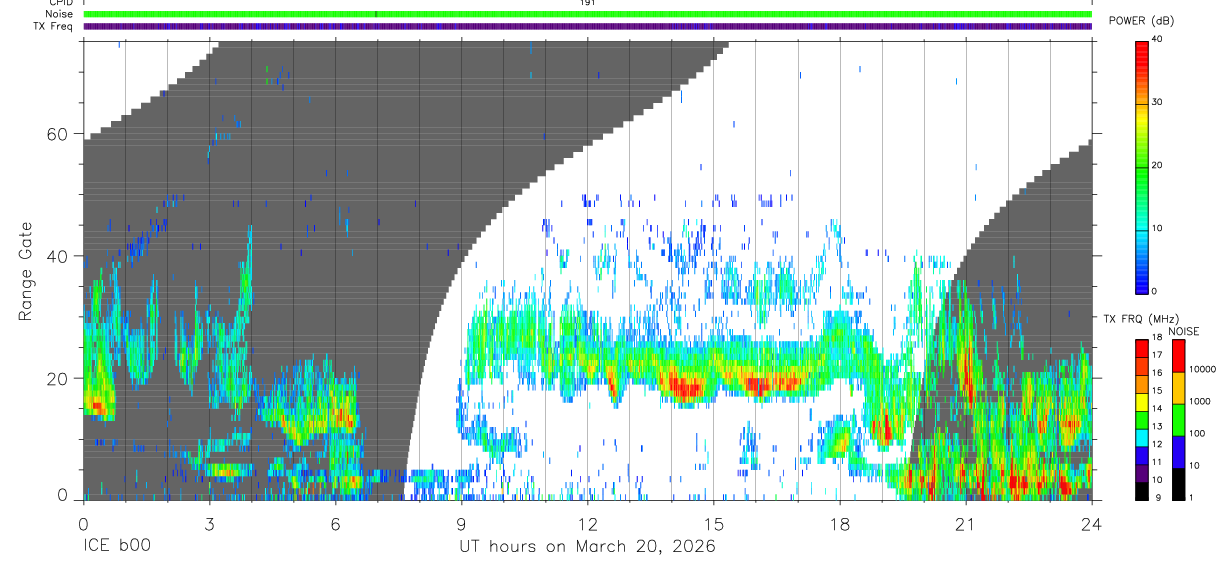Click the "9" hour tick on time axis
Screen dimensions: 1228x567
(x=461, y=524)
